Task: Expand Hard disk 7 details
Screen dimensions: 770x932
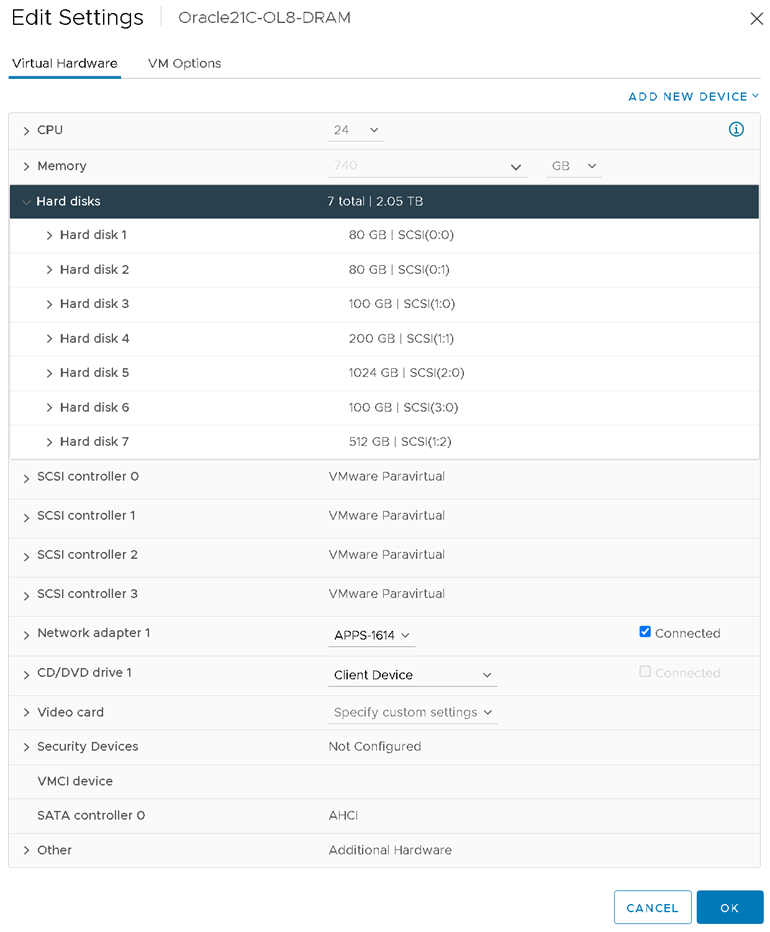Action: click(x=49, y=442)
